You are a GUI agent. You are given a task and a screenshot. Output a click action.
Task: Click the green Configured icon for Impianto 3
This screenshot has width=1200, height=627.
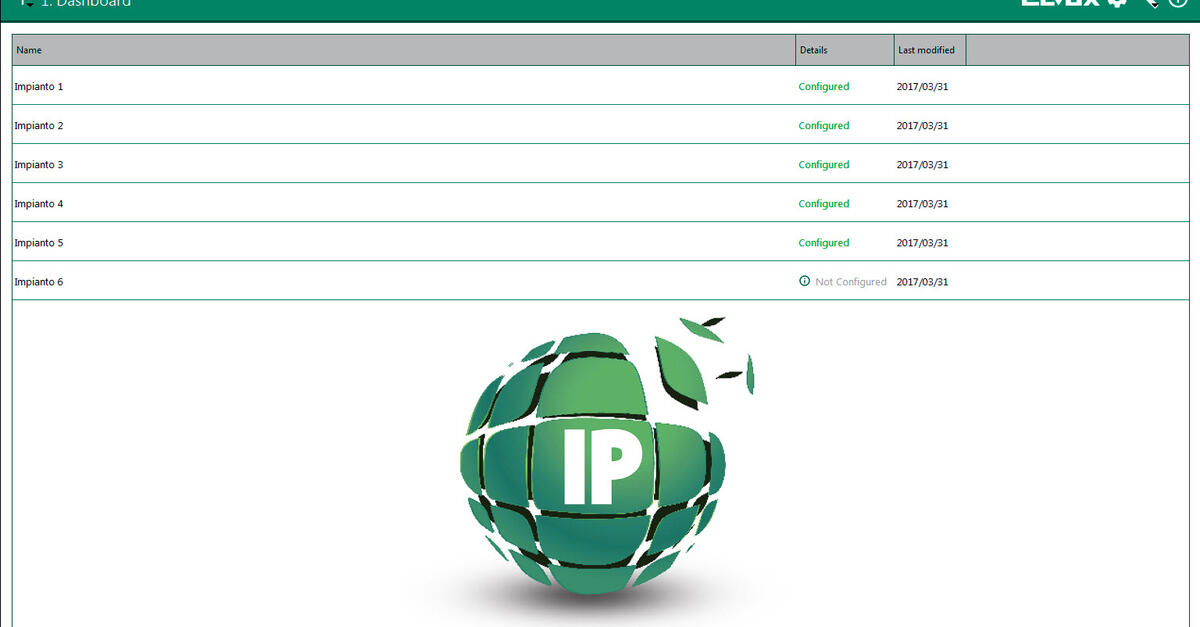point(823,164)
